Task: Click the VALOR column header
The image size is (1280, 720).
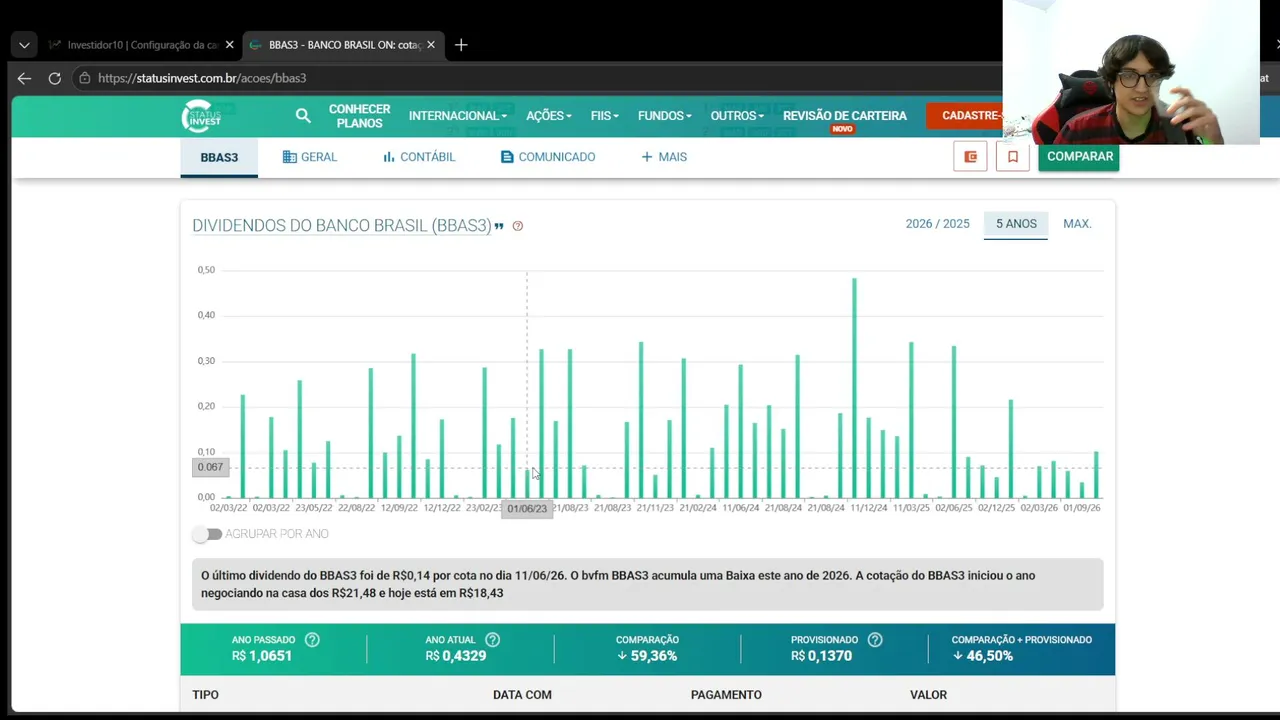Action: pos(928,695)
